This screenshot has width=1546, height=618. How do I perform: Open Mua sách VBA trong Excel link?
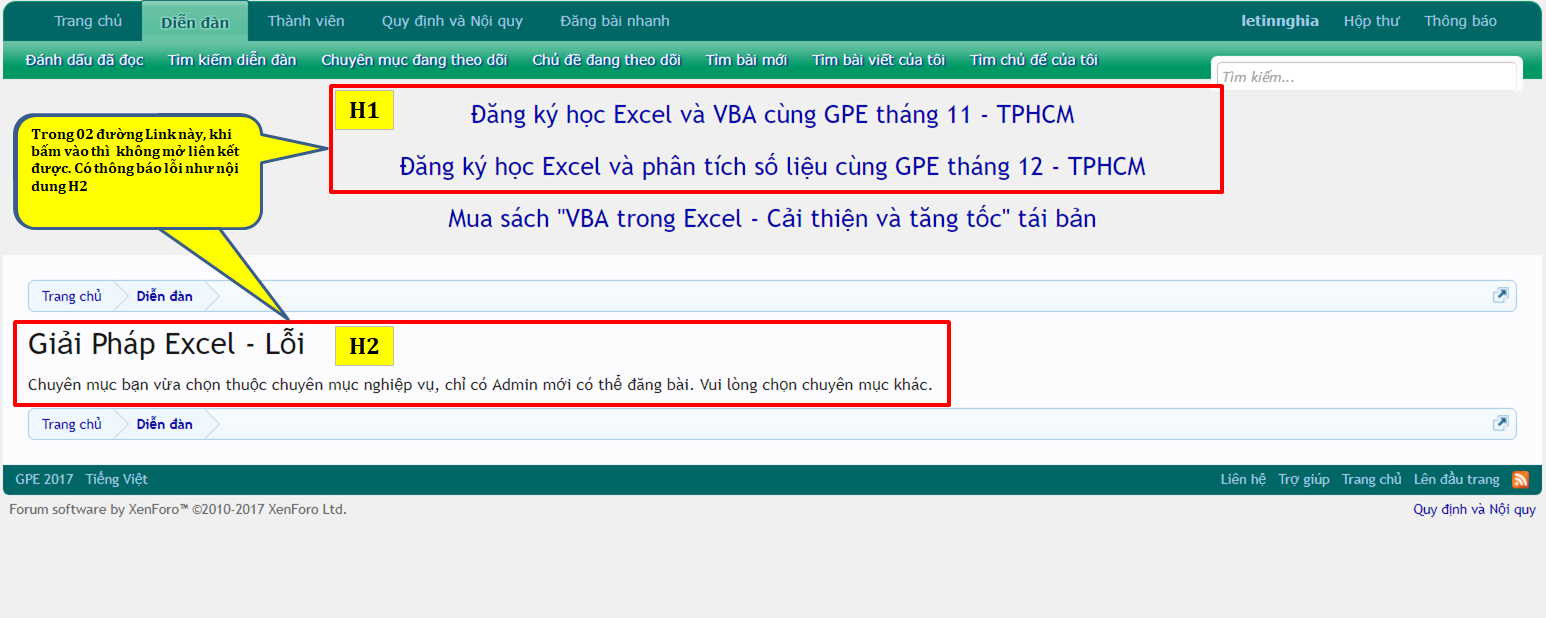(772, 218)
